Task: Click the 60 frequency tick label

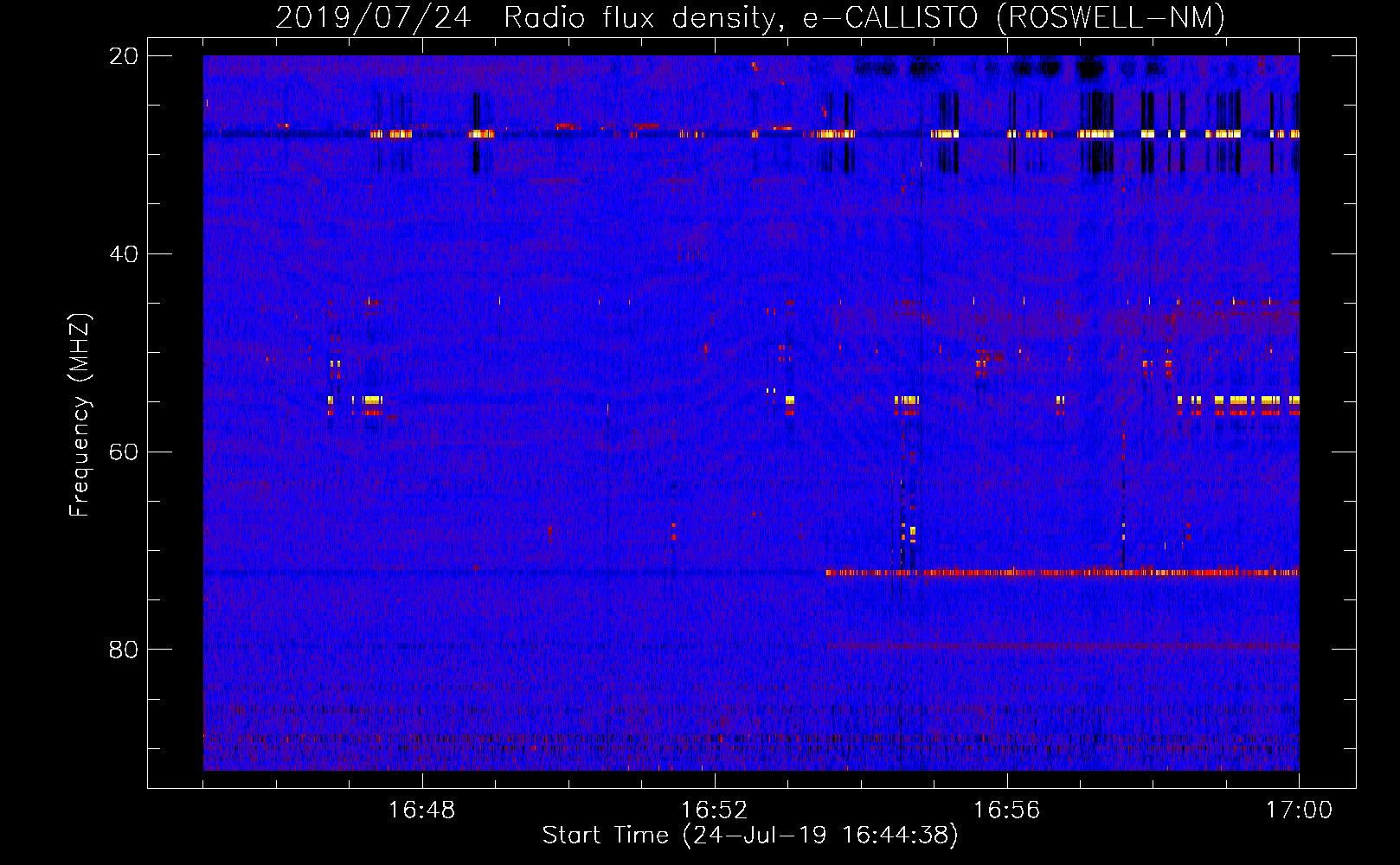Action: [124, 452]
